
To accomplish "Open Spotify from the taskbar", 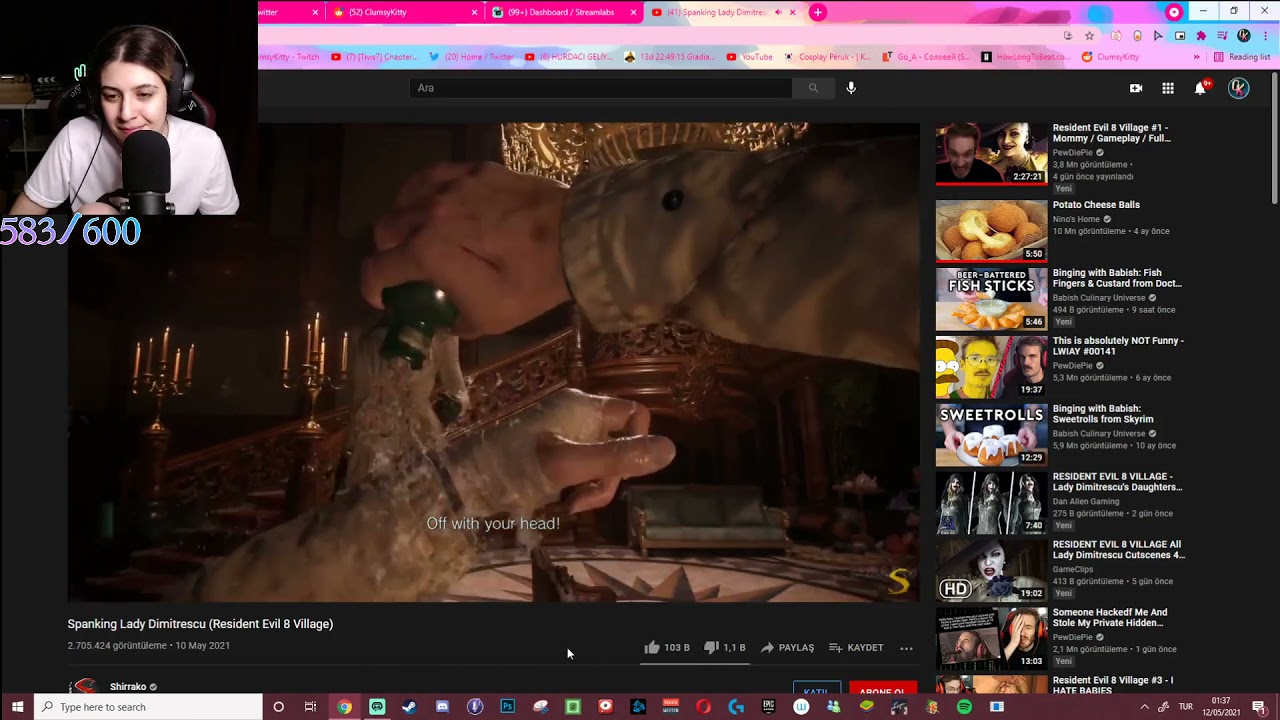I will pyautogui.click(x=964, y=707).
